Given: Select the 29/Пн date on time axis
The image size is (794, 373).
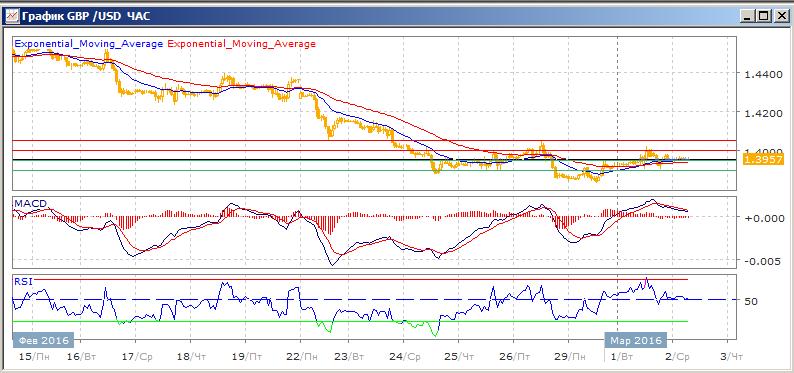Looking at the screenshot, I should 572,356.
